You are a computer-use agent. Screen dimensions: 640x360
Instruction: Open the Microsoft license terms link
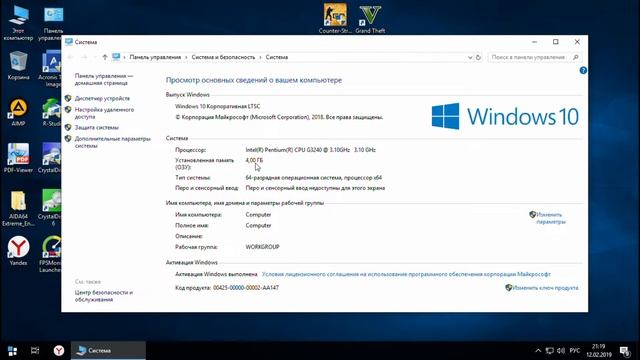pyautogui.click(x=406, y=274)
